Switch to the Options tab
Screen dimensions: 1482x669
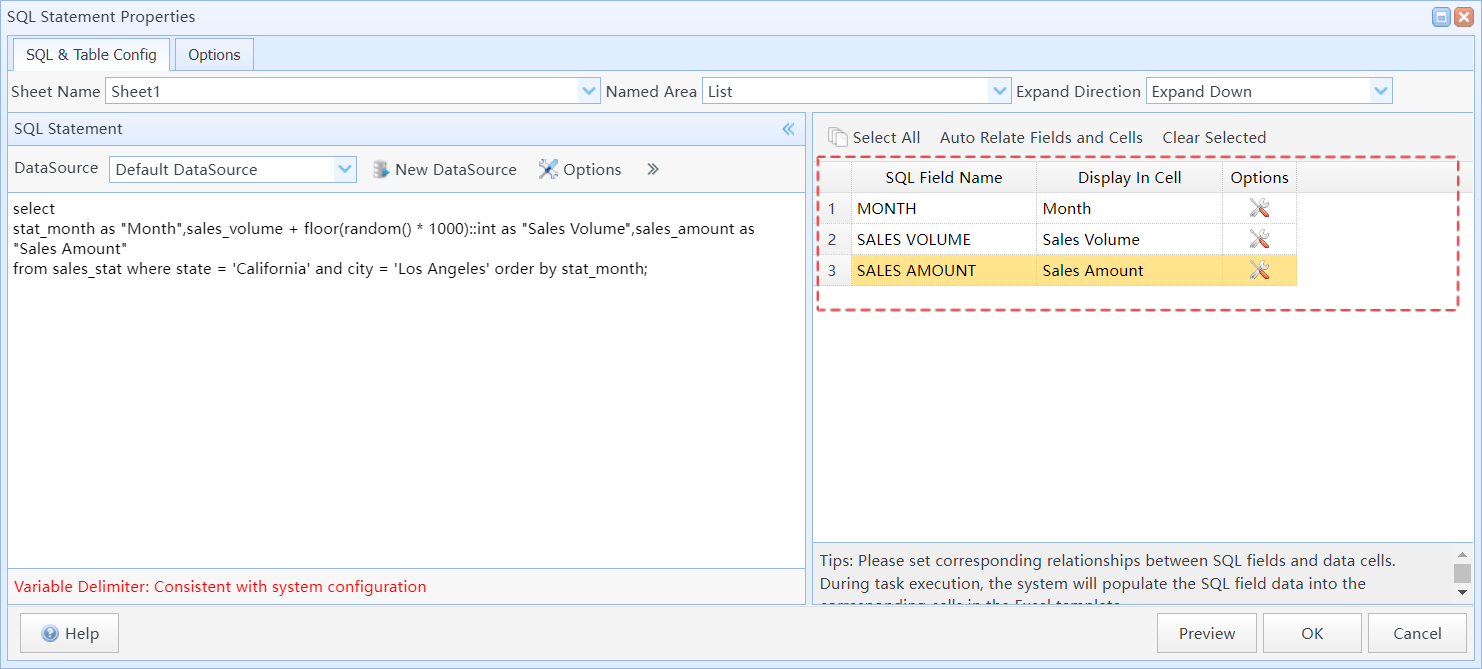(x=213, y=54)
